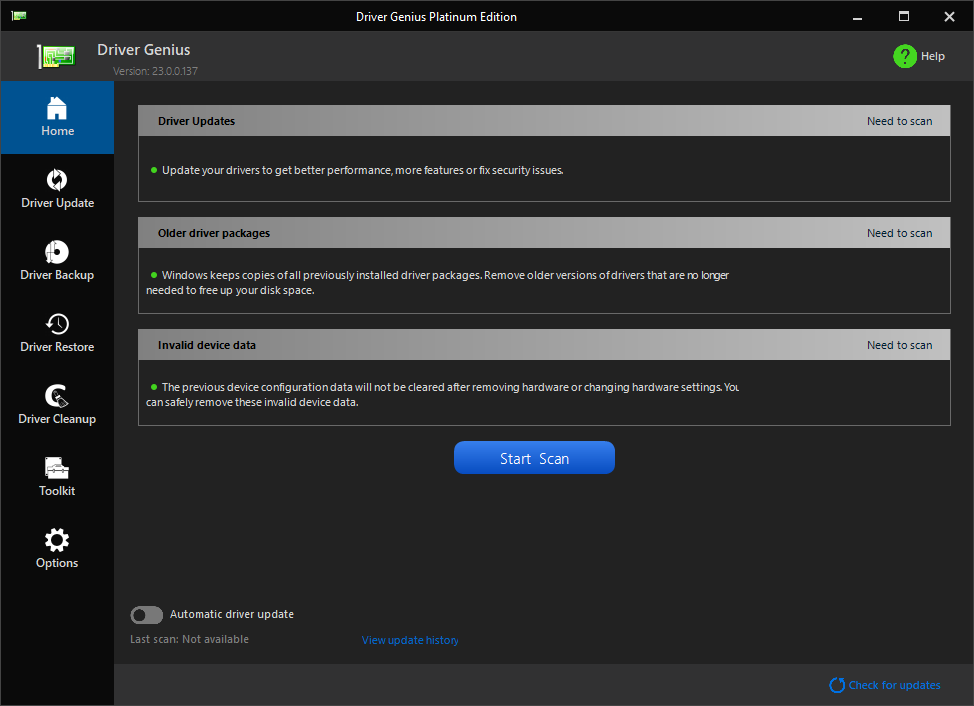The width and height of the screenshot is (974, 706).
Task: Click the green Help question mark icon
Action: (904, 56)
